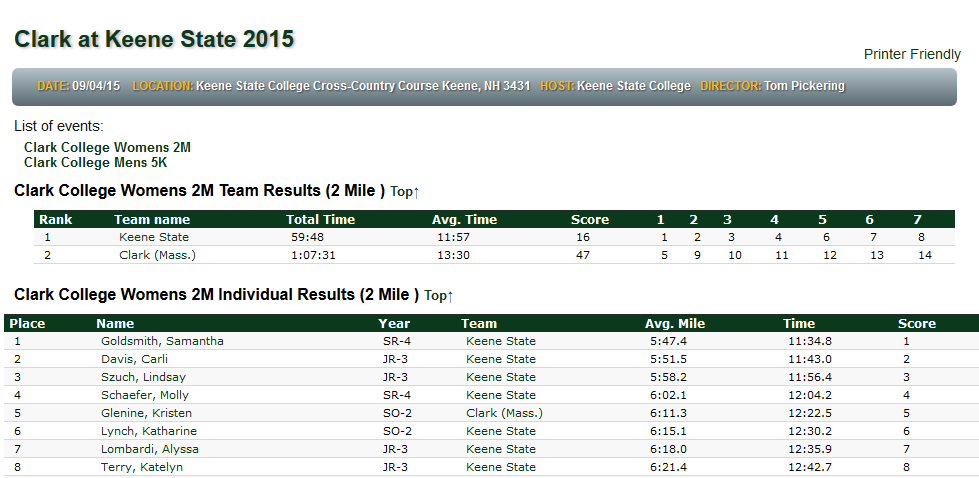Click Top link beside Individual Results heading
The width and height of the screenshot is (979, 478).
pyautogui.click(x=438, y=296)
